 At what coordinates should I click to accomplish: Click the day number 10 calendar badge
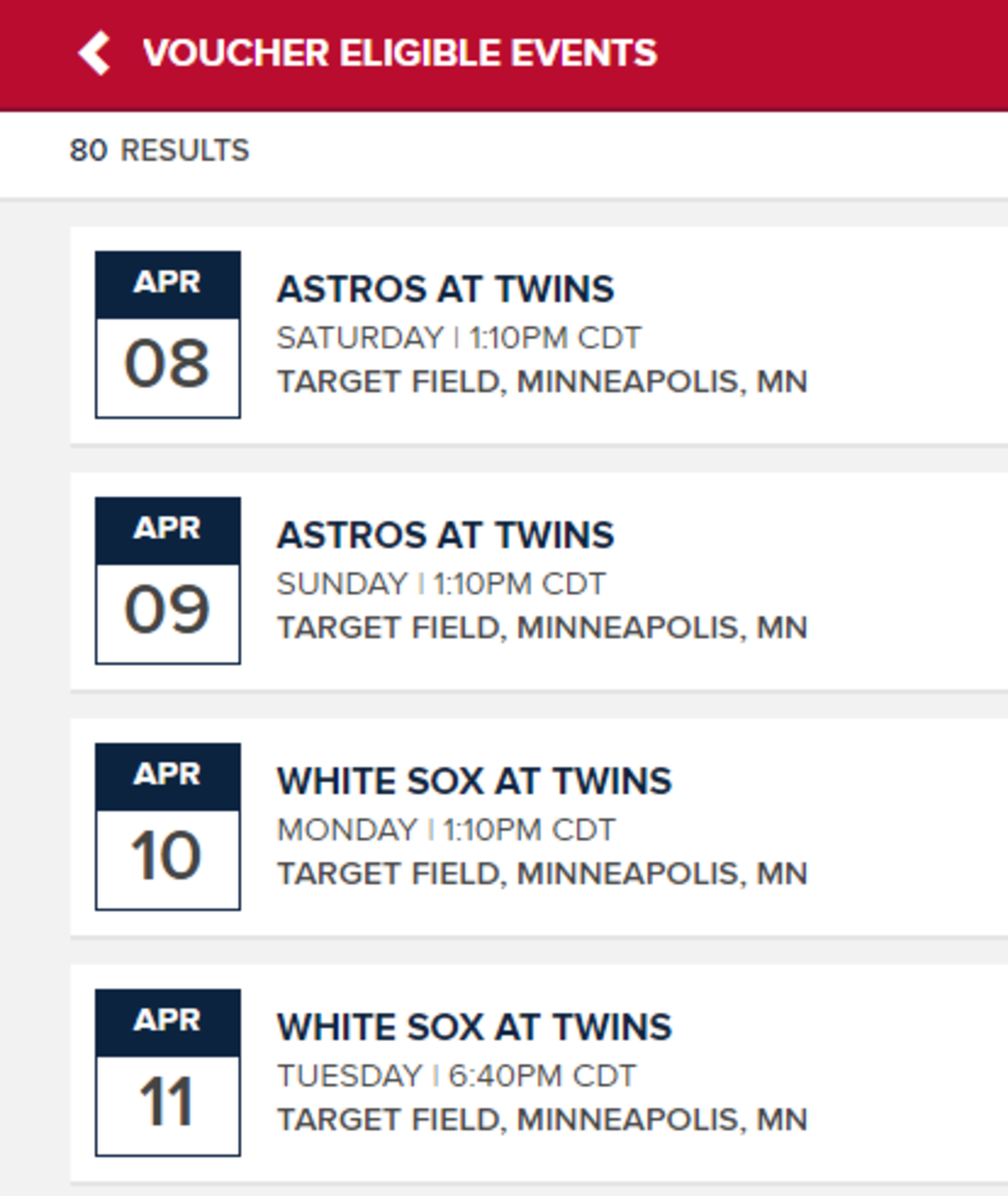167,856
